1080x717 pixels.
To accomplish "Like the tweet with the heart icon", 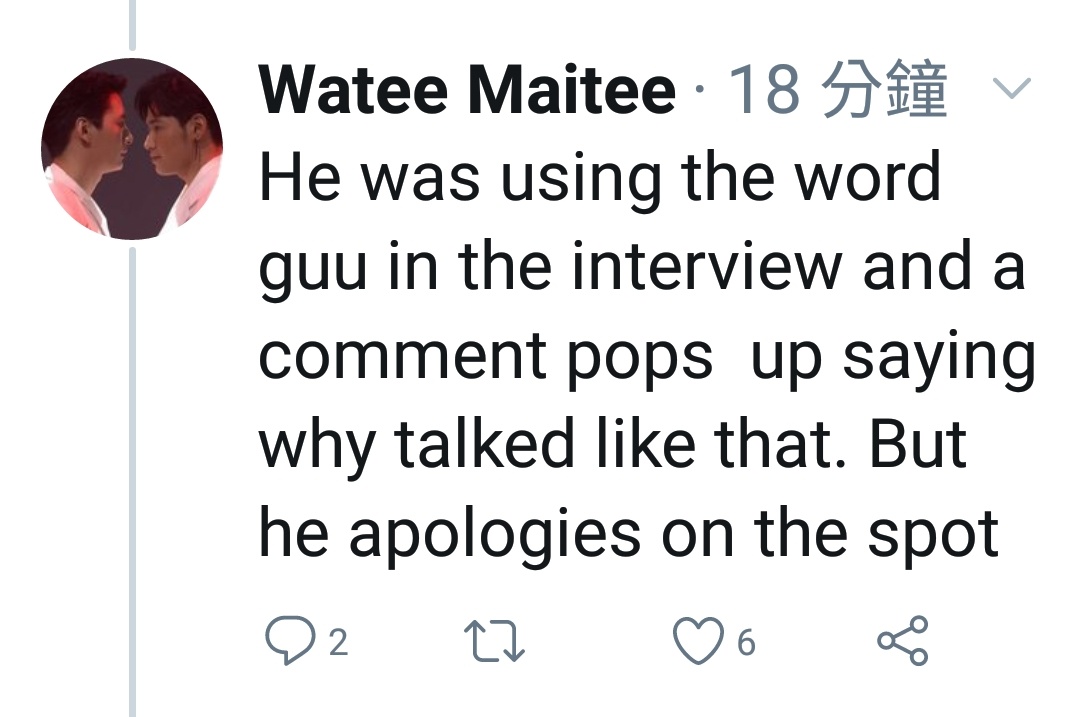I will click(x=698, y=641).
